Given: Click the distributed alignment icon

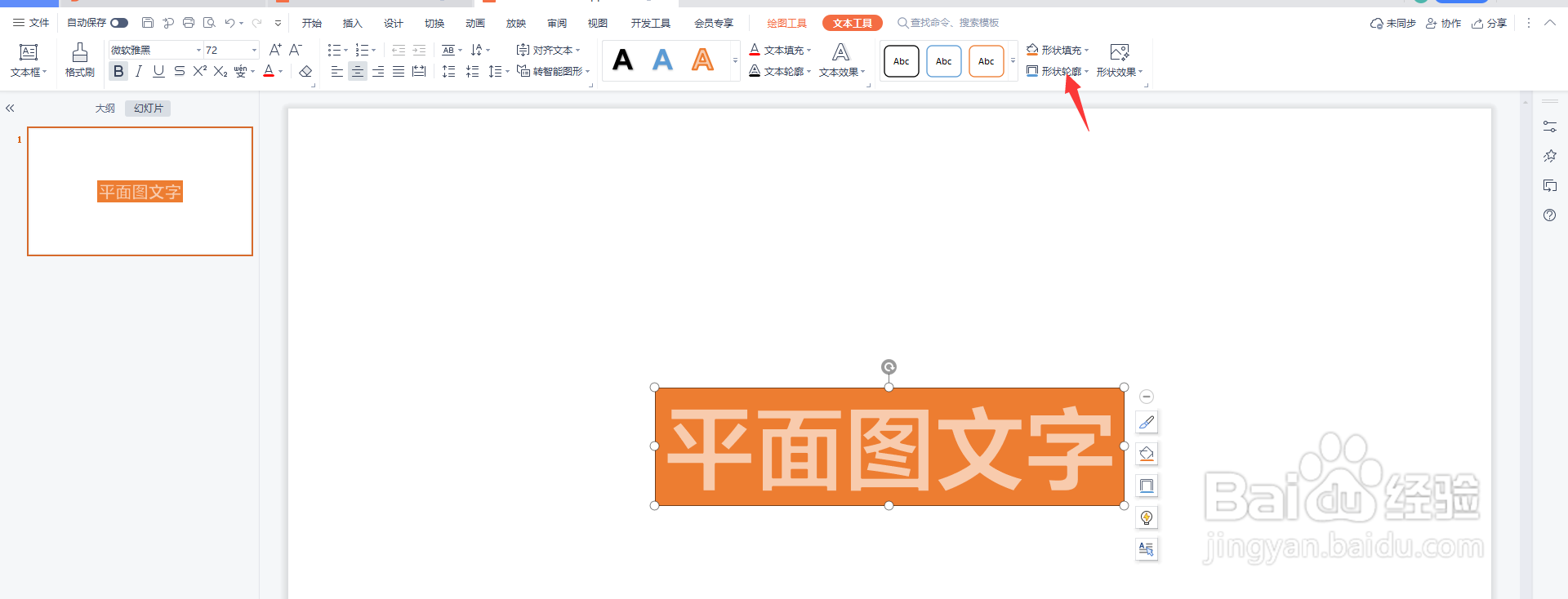Looking at the screenshot, I should [419, 72].
